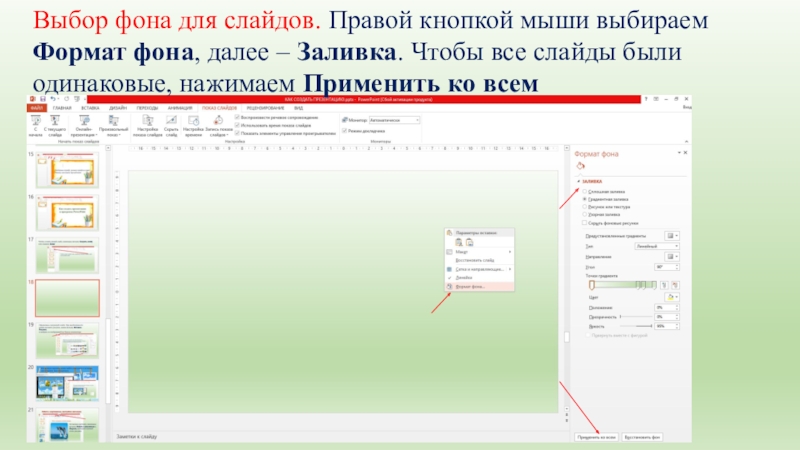800x450 pixels.
Task: Open Монитор dropdown (Автоматически)
Action: [x=394, y=120]
